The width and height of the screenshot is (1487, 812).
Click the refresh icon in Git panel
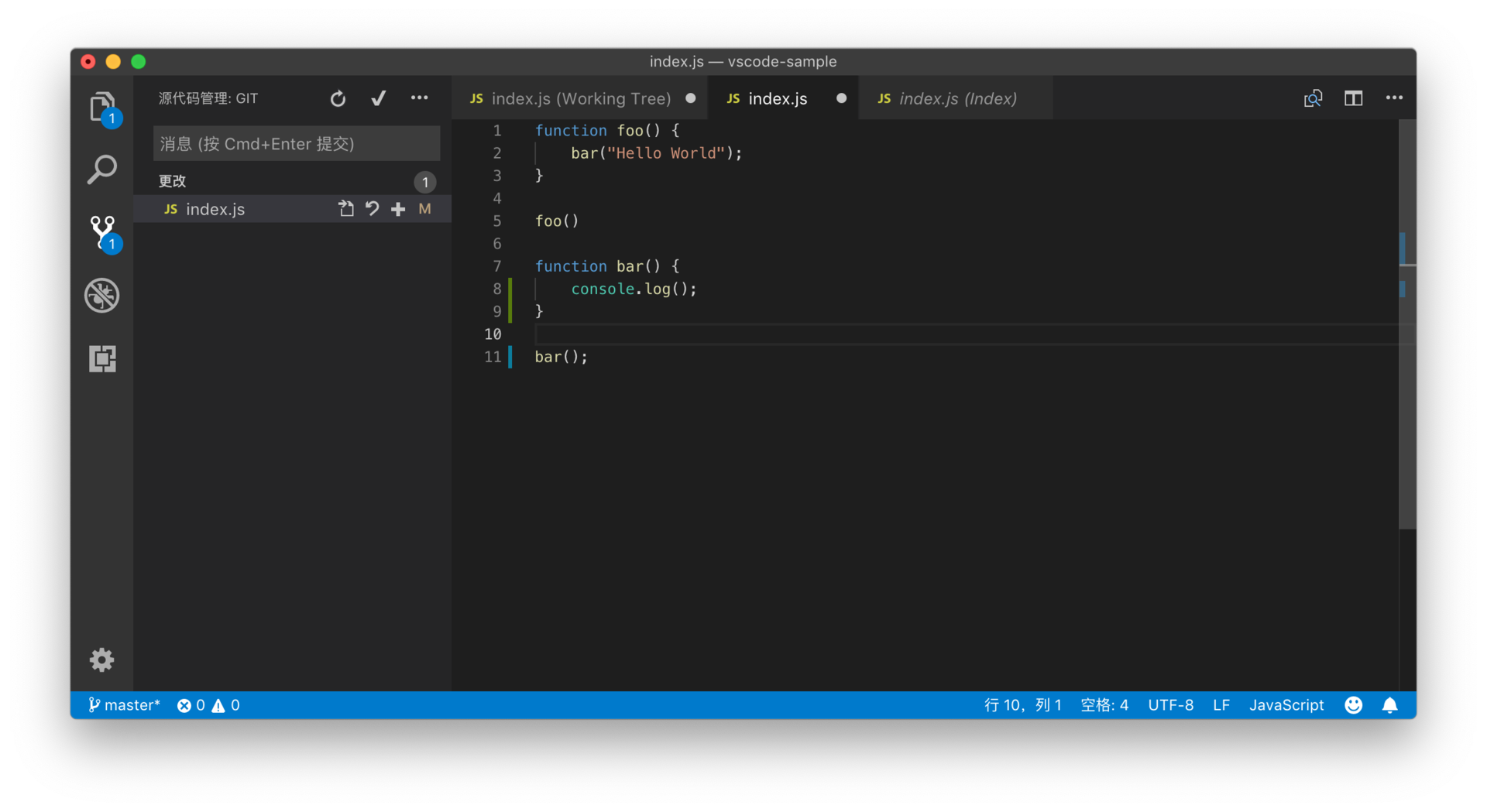[338, 98]
